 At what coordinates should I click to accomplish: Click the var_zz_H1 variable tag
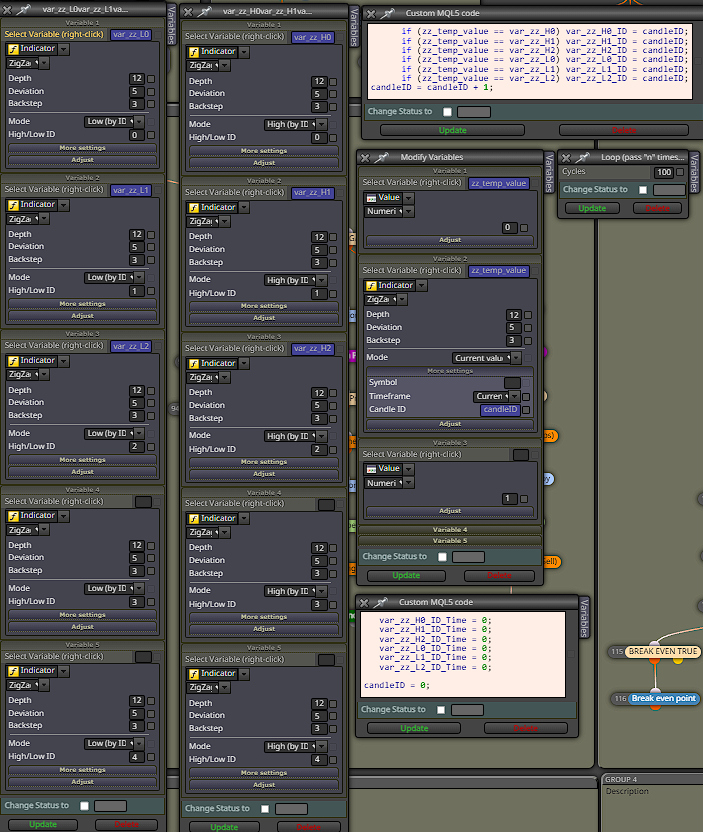pyautogui.click(x=313, y=193)
